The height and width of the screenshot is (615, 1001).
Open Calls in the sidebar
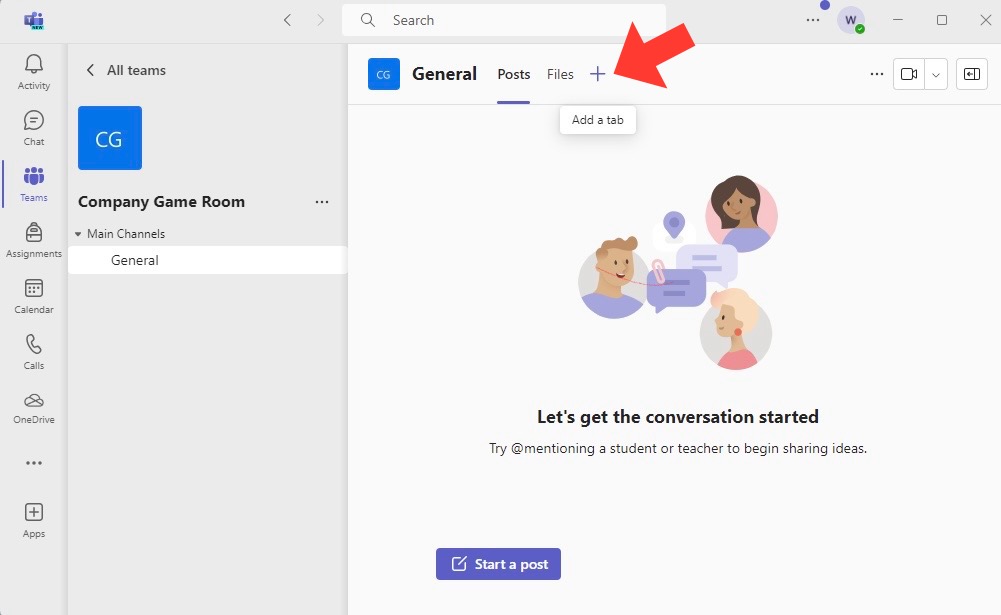click(34, 352)
